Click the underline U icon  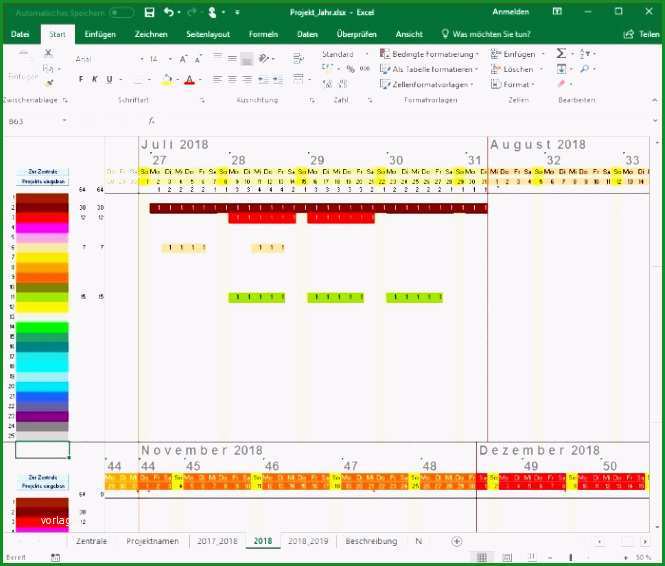click(109, 79)
